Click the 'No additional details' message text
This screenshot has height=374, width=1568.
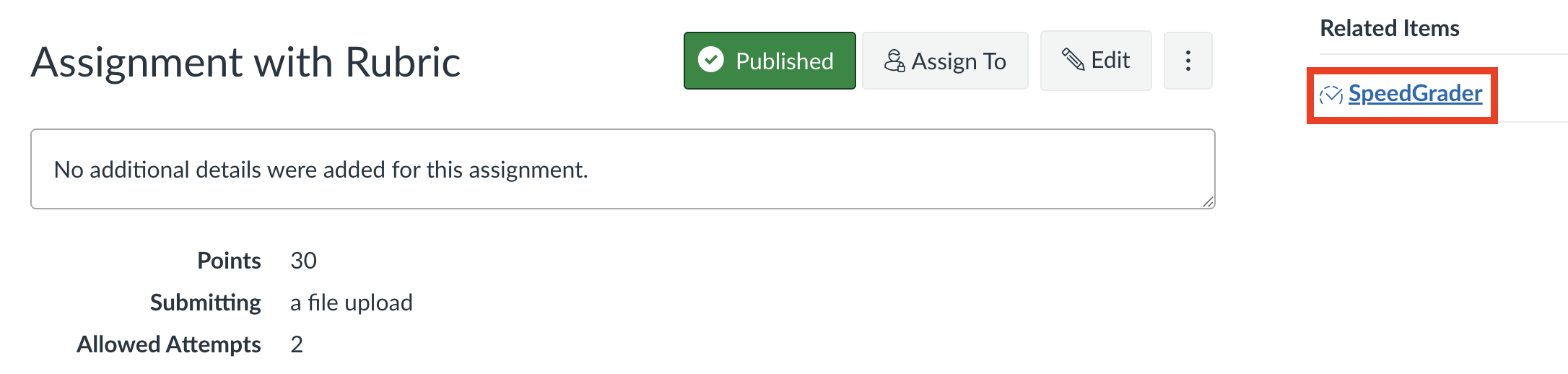321,170
